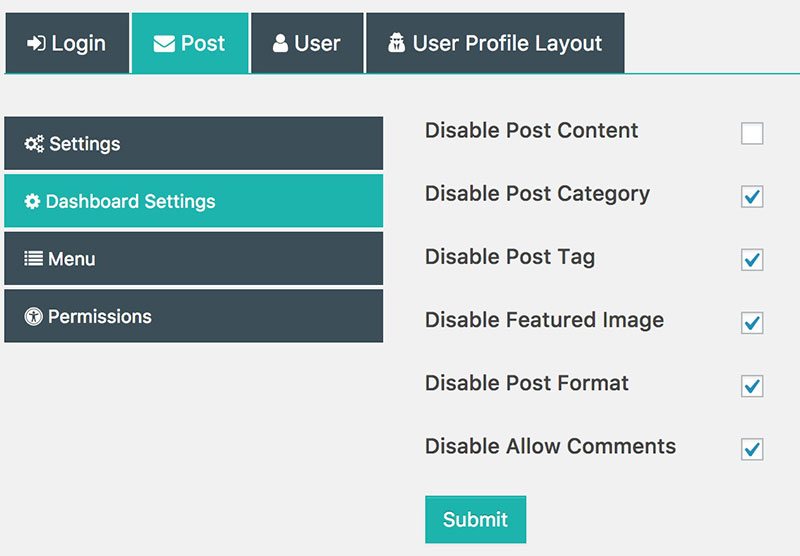Uncheck the Disable Post Tag checkbox

pyautogui.click(x=752, y=260)
